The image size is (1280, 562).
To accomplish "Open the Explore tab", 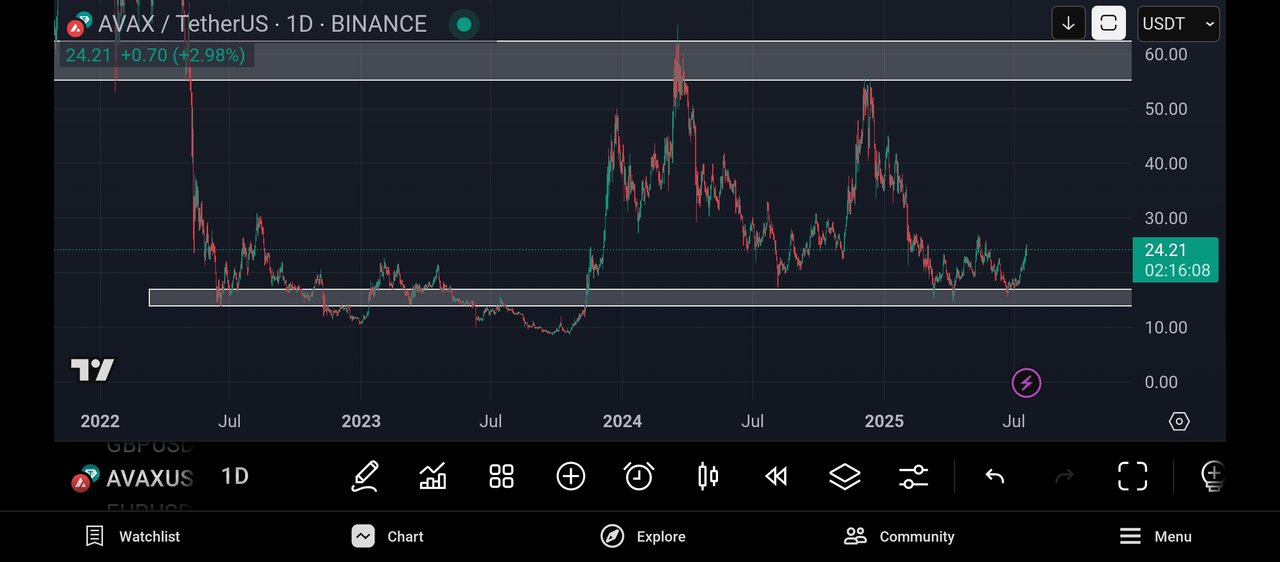I will click(643, 537).
